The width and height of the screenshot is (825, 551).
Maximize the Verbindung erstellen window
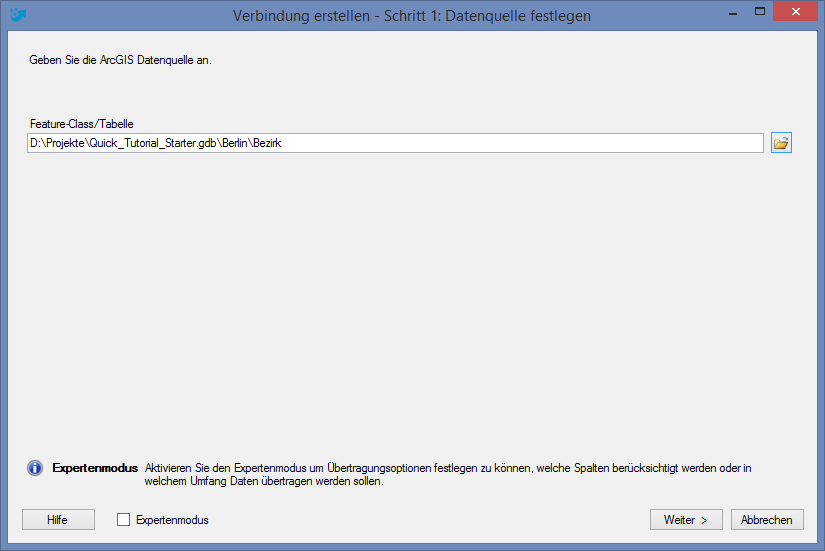760,12
